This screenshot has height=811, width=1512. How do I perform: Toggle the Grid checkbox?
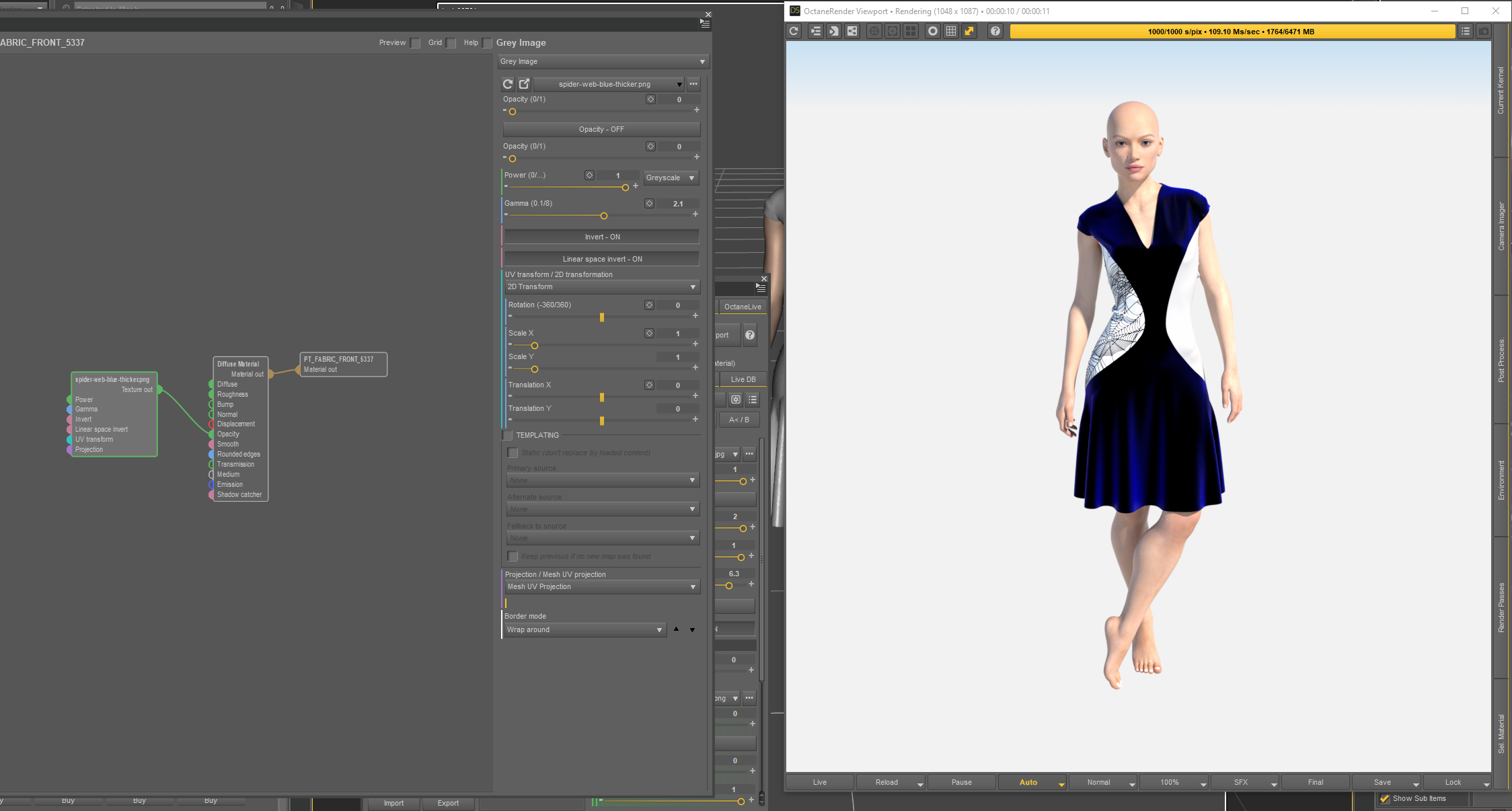point(451,43)
